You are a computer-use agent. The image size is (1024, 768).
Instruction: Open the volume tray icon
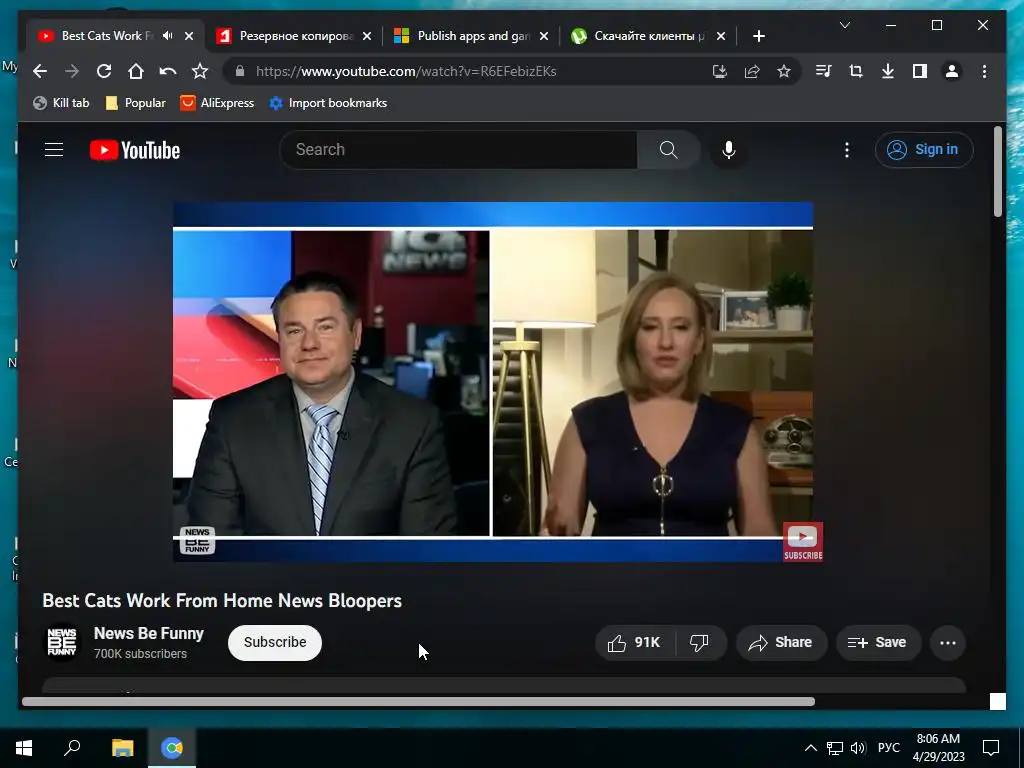tap(858, 748)
